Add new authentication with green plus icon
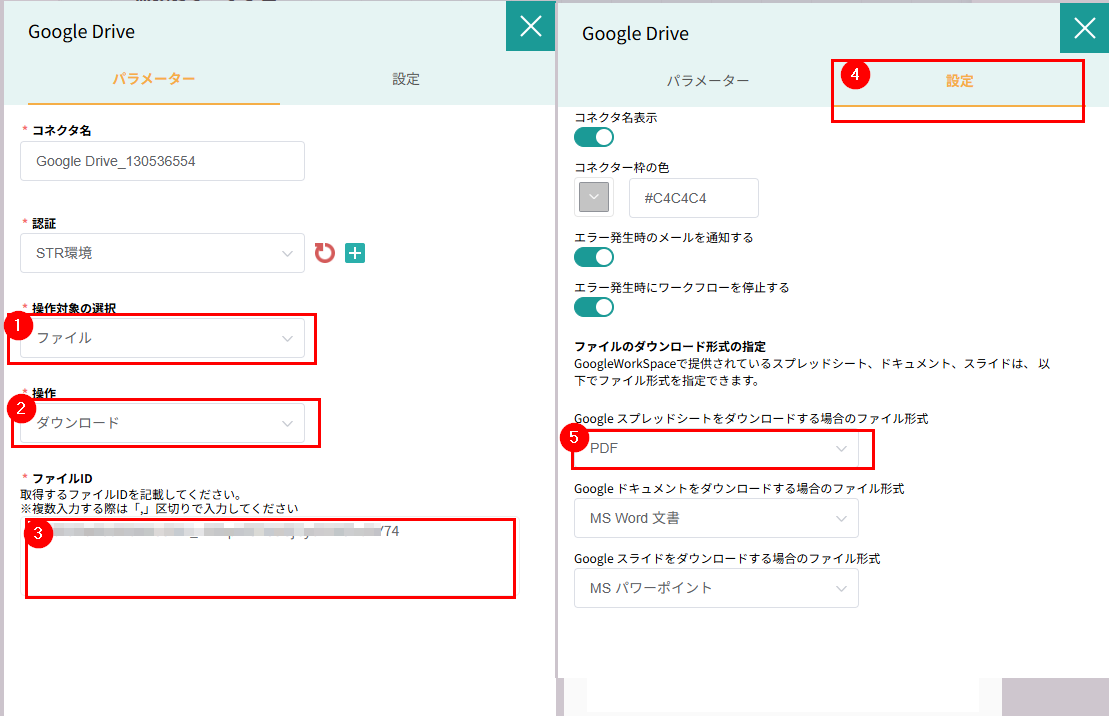1109x716 pixels. coord(355,253)
